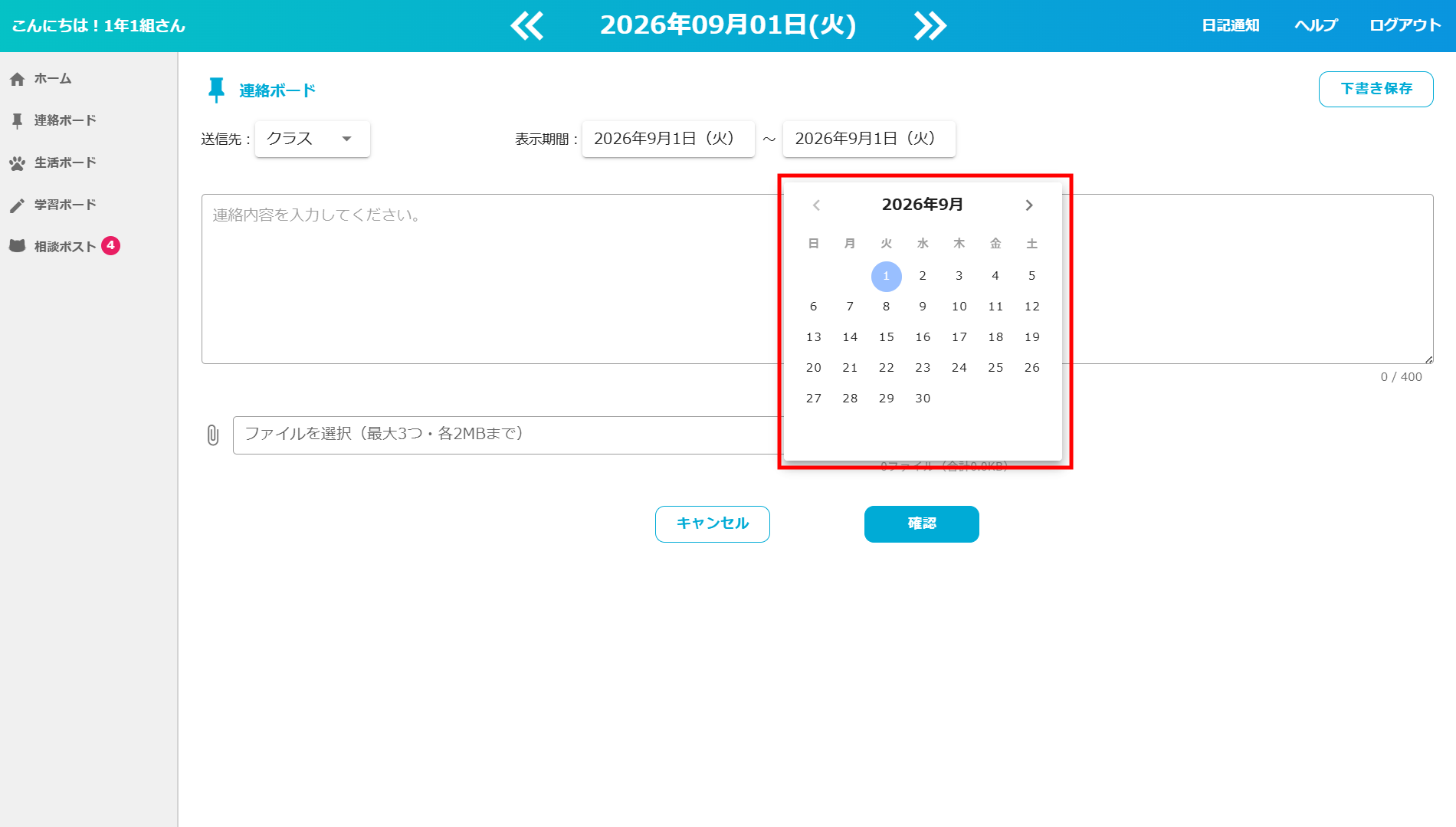The height and width of the screenshot is (827, 1456).
Task: Click the 確認 button
Action: coord(922,524)
